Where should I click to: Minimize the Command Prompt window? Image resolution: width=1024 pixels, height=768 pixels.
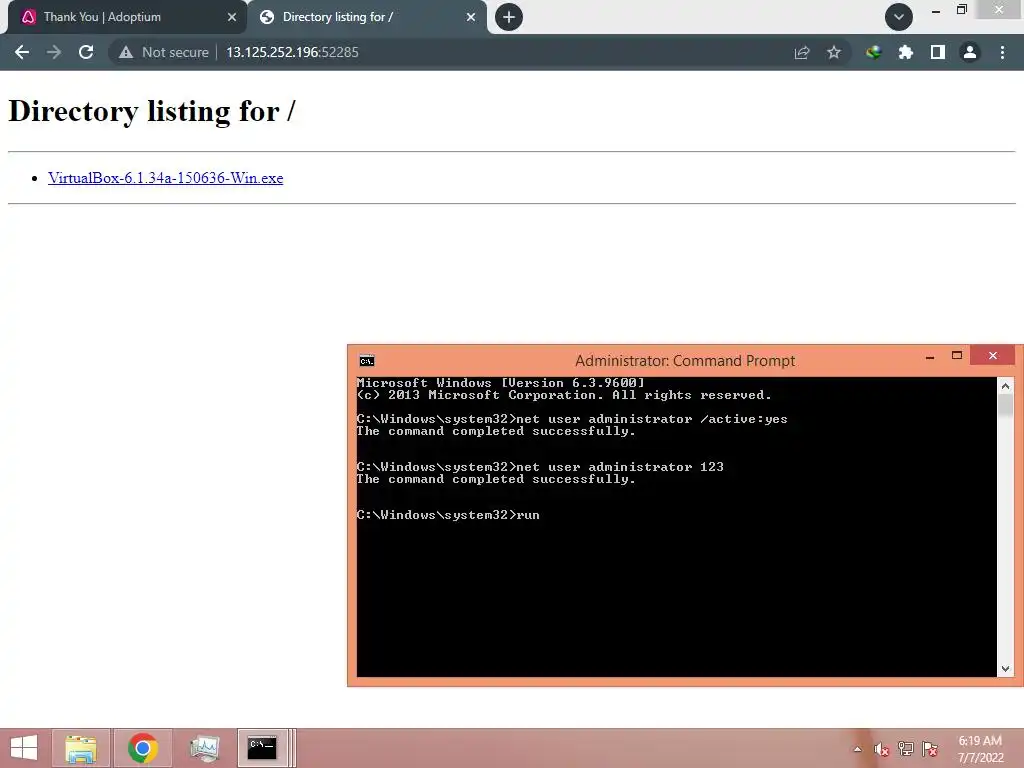[930, 357]
